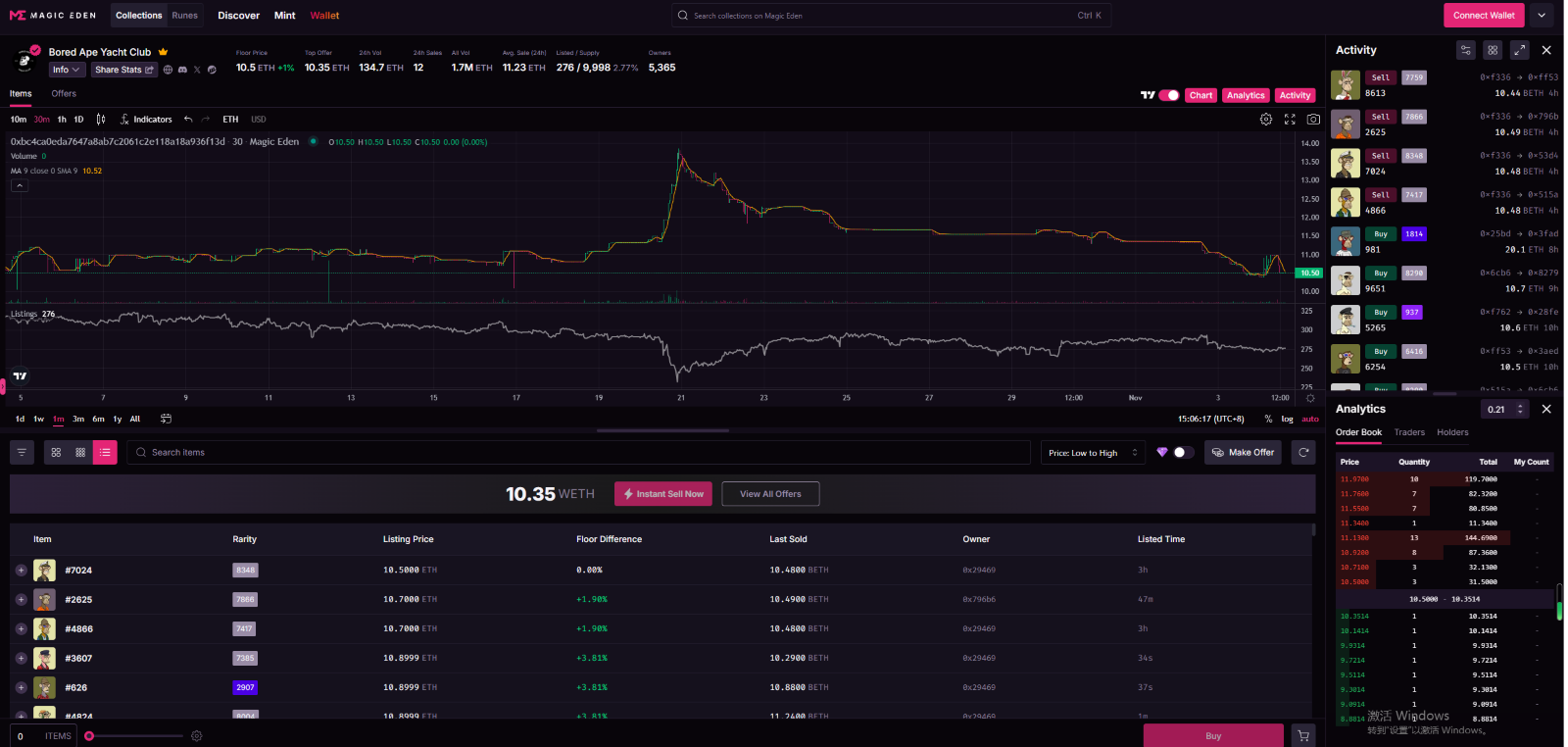The image size is (1568, 747).
Task: Toggle the TradingView chart switch
Action: pos(1169,95)
